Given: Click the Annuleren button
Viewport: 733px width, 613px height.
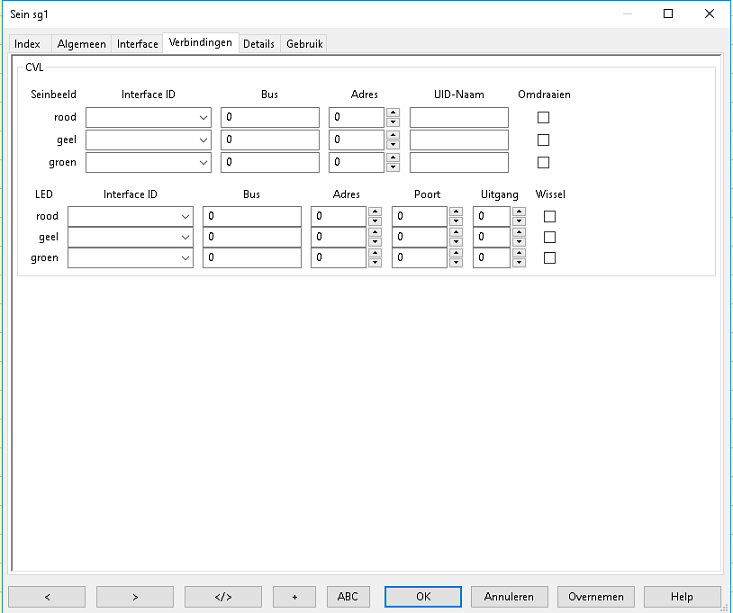Looking at the screenshot, I should coord(509,597).
